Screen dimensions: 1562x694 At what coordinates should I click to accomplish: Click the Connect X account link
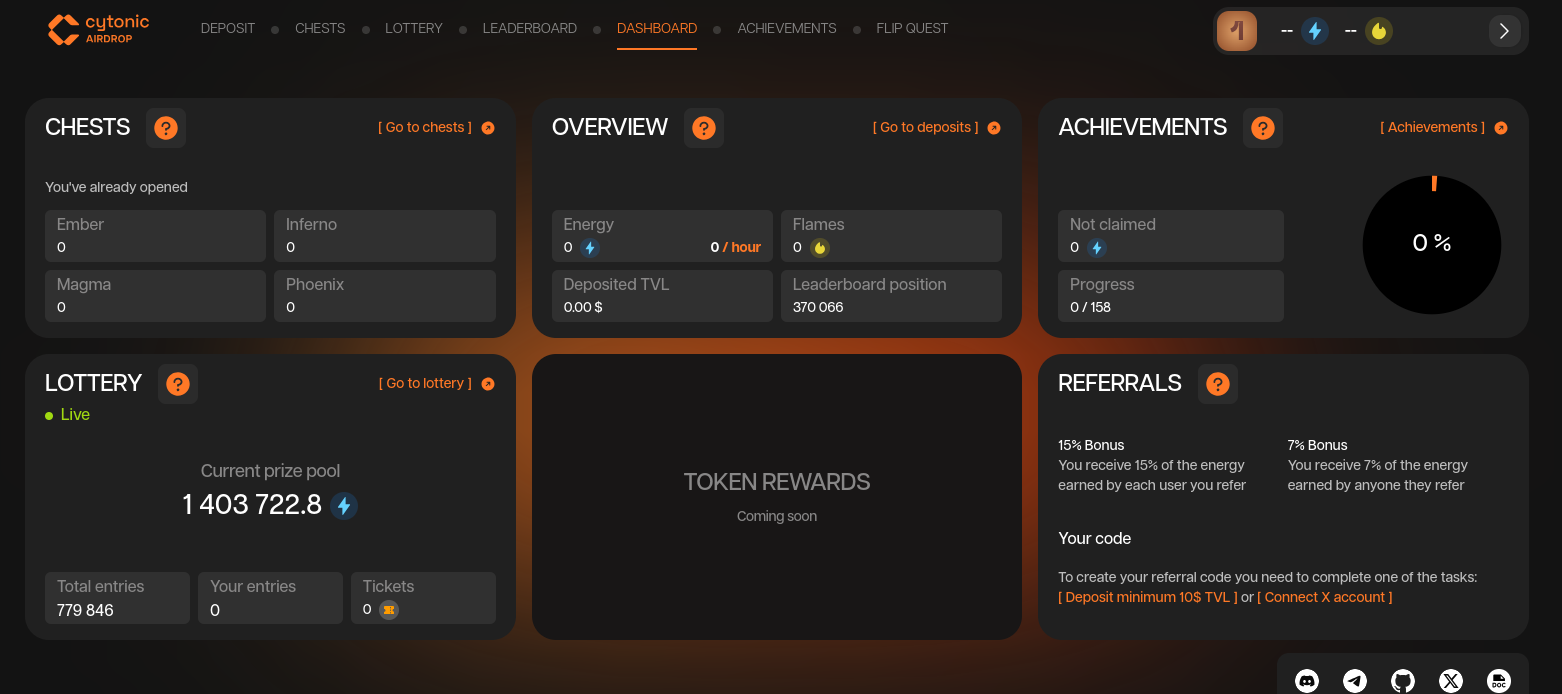point(1325,598)
